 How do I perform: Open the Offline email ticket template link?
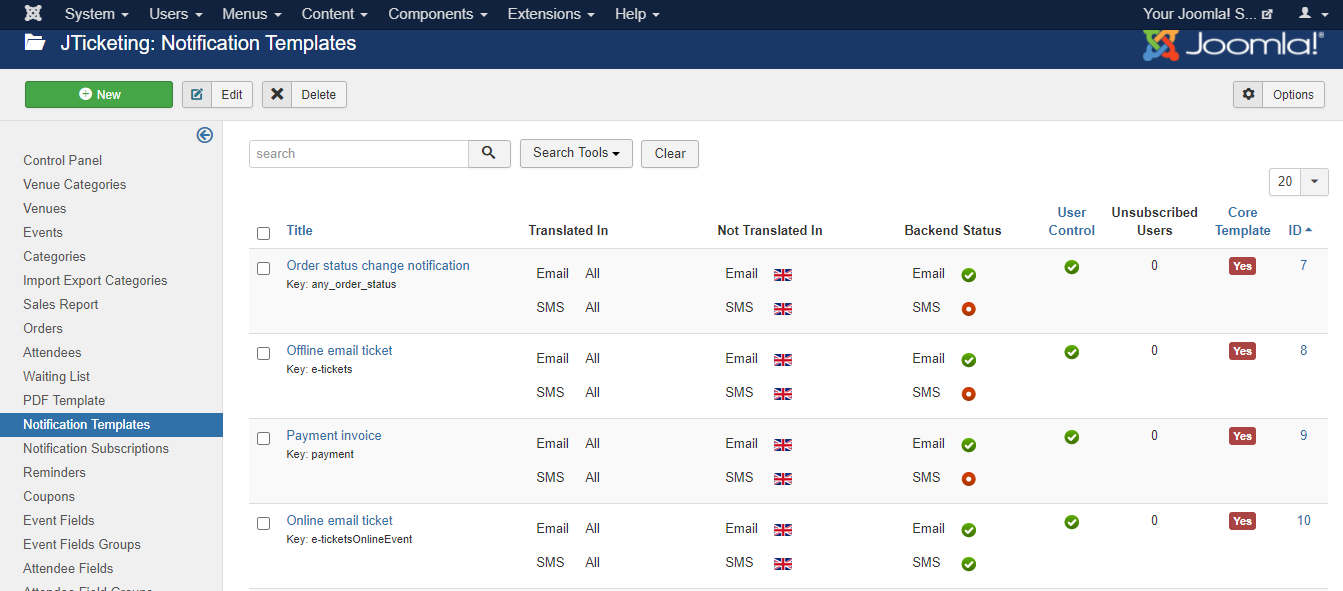click(339, 350)
